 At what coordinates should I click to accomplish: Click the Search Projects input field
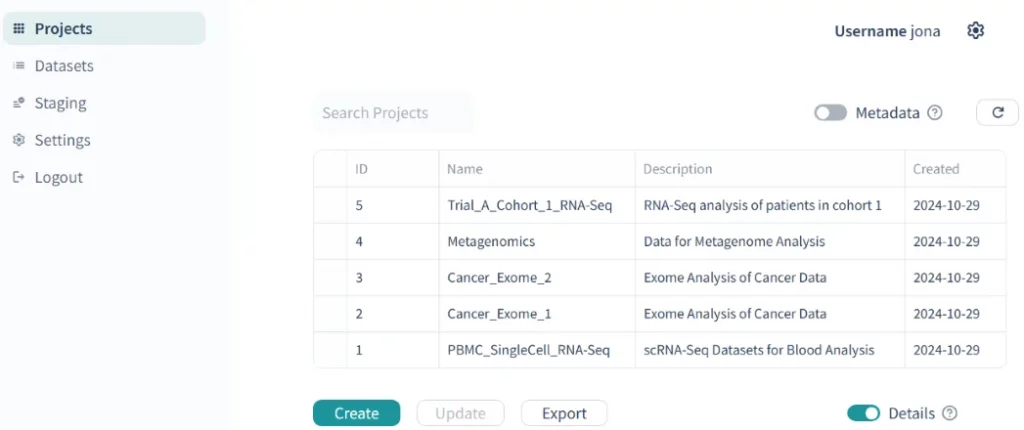click(x=393, y=113)
